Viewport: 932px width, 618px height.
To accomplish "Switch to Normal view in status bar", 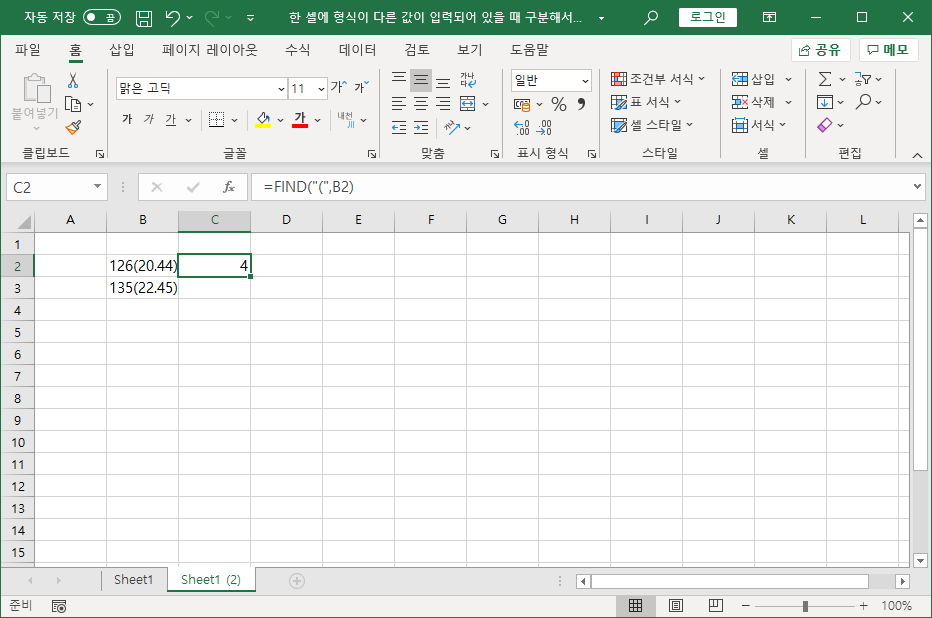I will 635,606.
